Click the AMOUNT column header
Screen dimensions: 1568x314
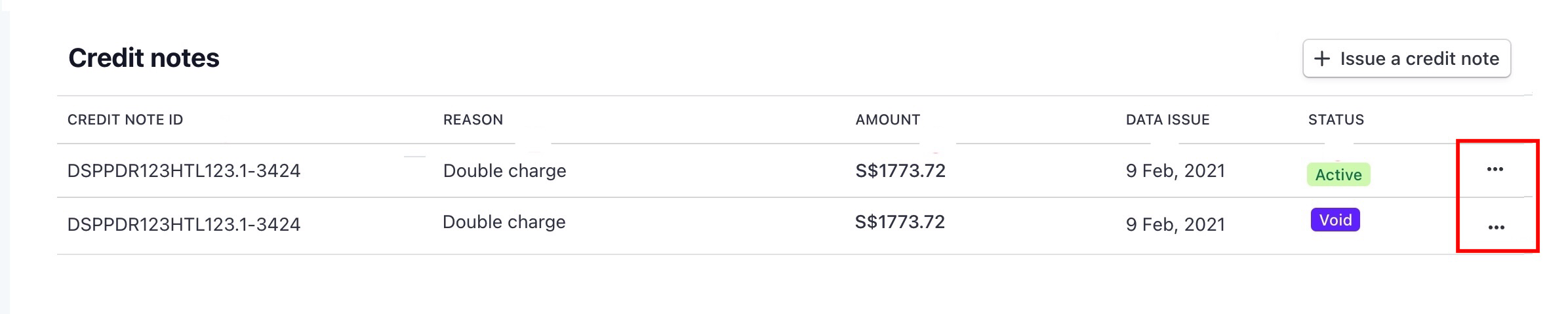click(x=887, y=120)
